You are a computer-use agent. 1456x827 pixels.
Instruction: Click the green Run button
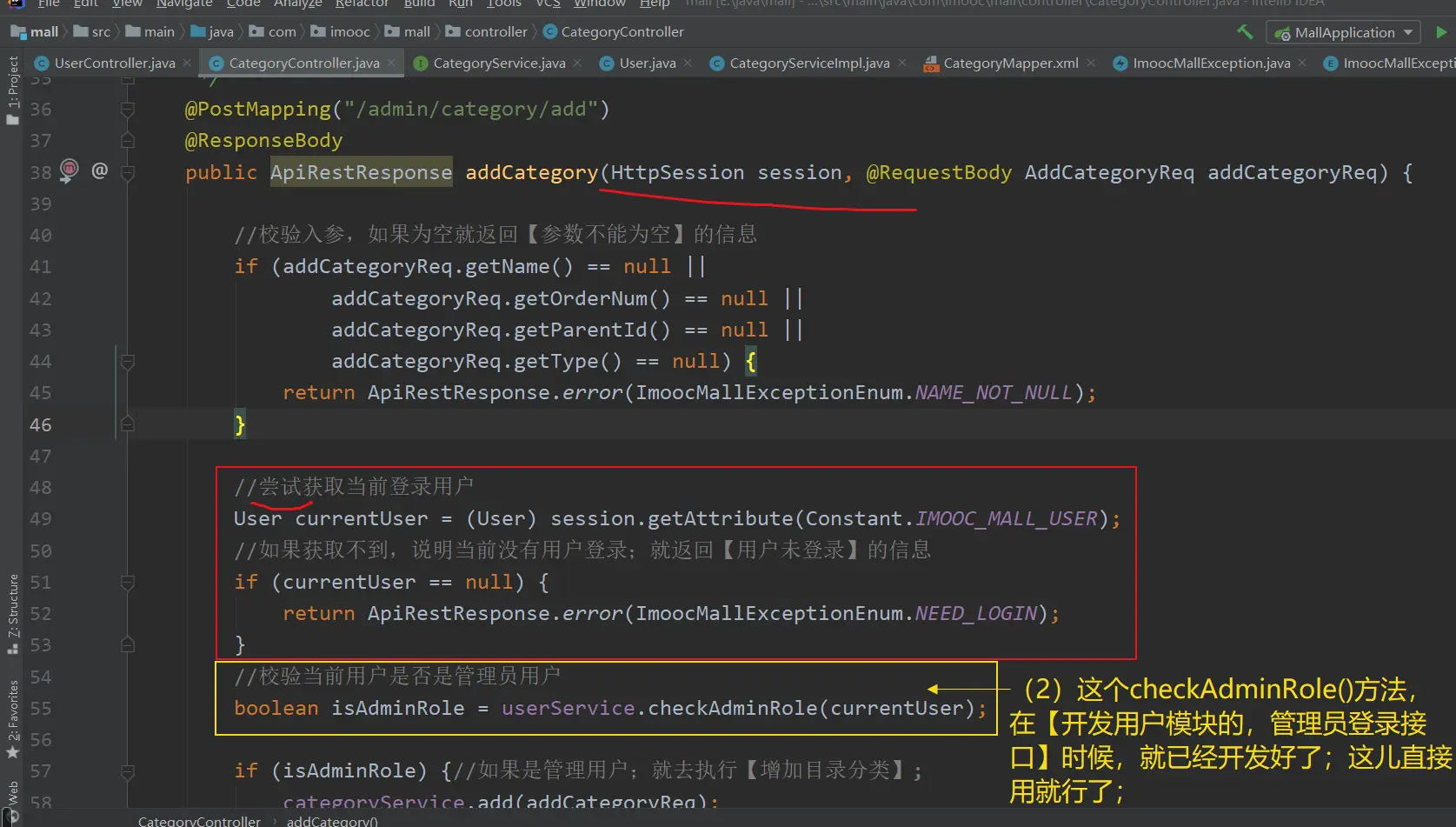click(x=1441, y=32)
